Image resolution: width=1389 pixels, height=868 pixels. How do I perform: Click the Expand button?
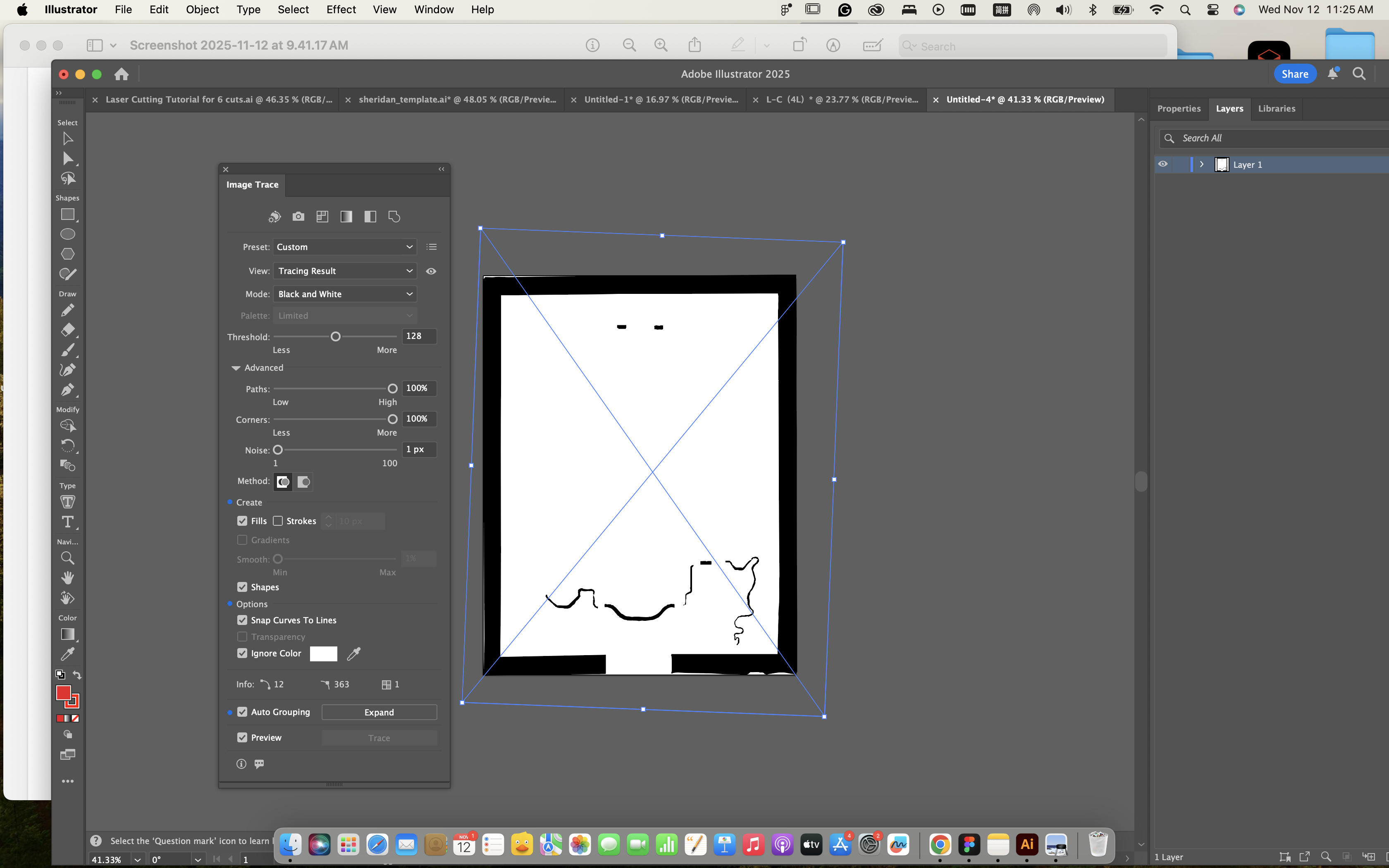click(x=379, y=712)
